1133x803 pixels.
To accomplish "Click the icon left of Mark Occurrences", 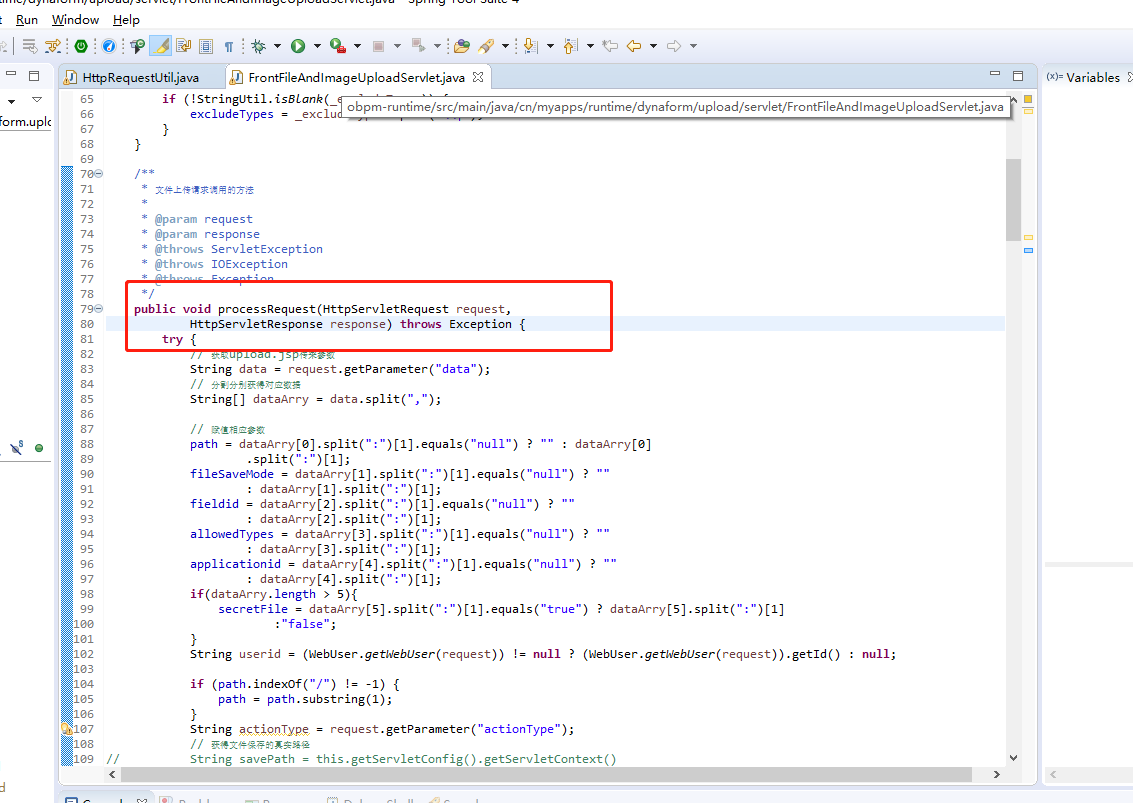I will point(137,46).
